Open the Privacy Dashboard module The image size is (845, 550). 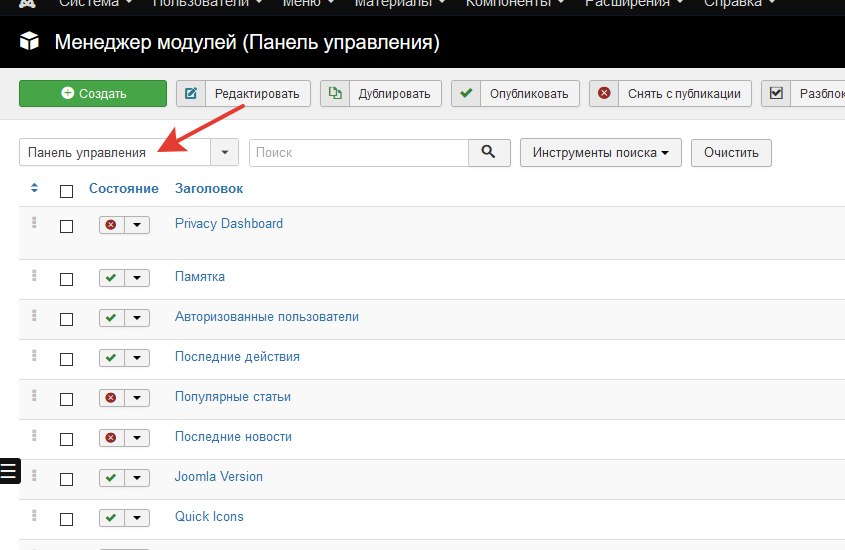228,224
